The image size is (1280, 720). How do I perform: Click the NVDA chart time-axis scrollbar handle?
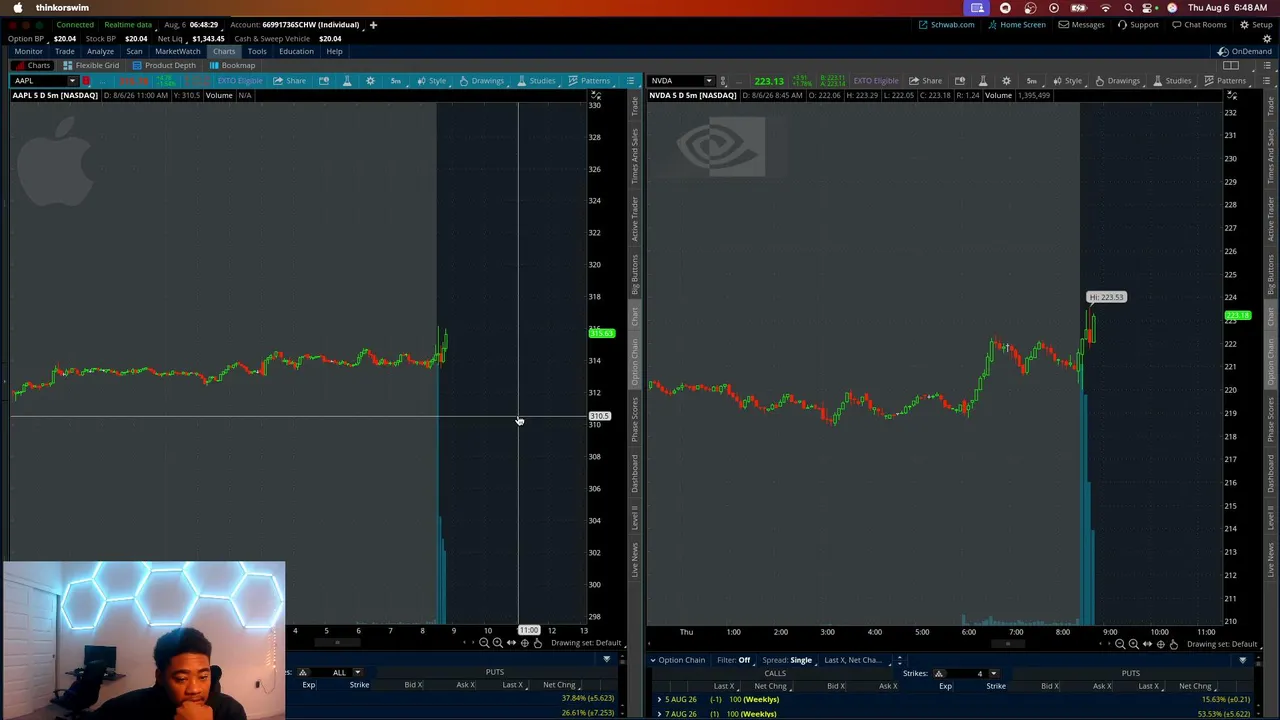tap(1006, 644)
